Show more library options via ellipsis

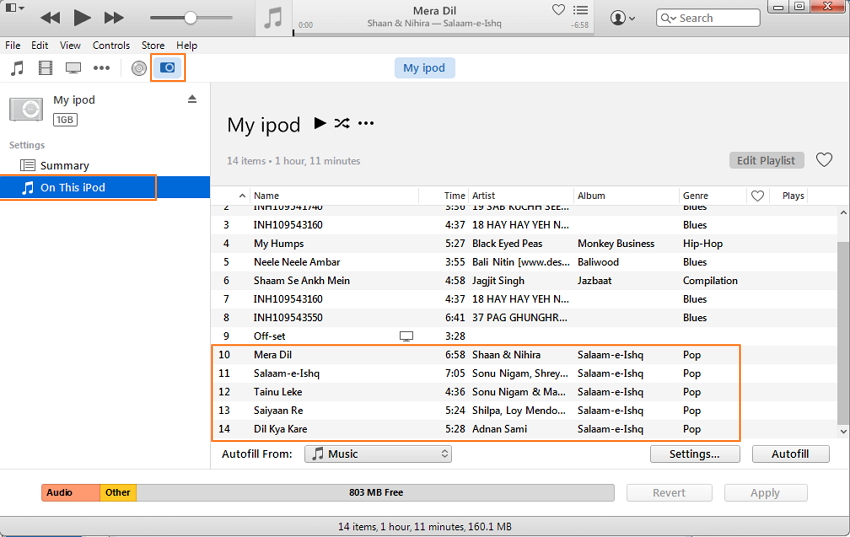point(101,68)
